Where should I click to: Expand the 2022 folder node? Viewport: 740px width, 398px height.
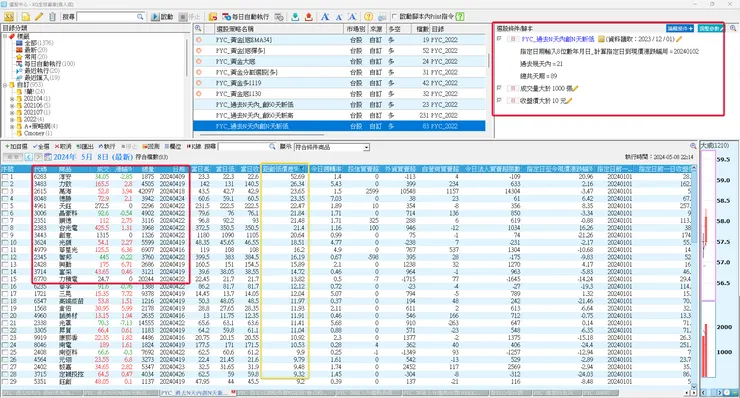coord(12,119)
